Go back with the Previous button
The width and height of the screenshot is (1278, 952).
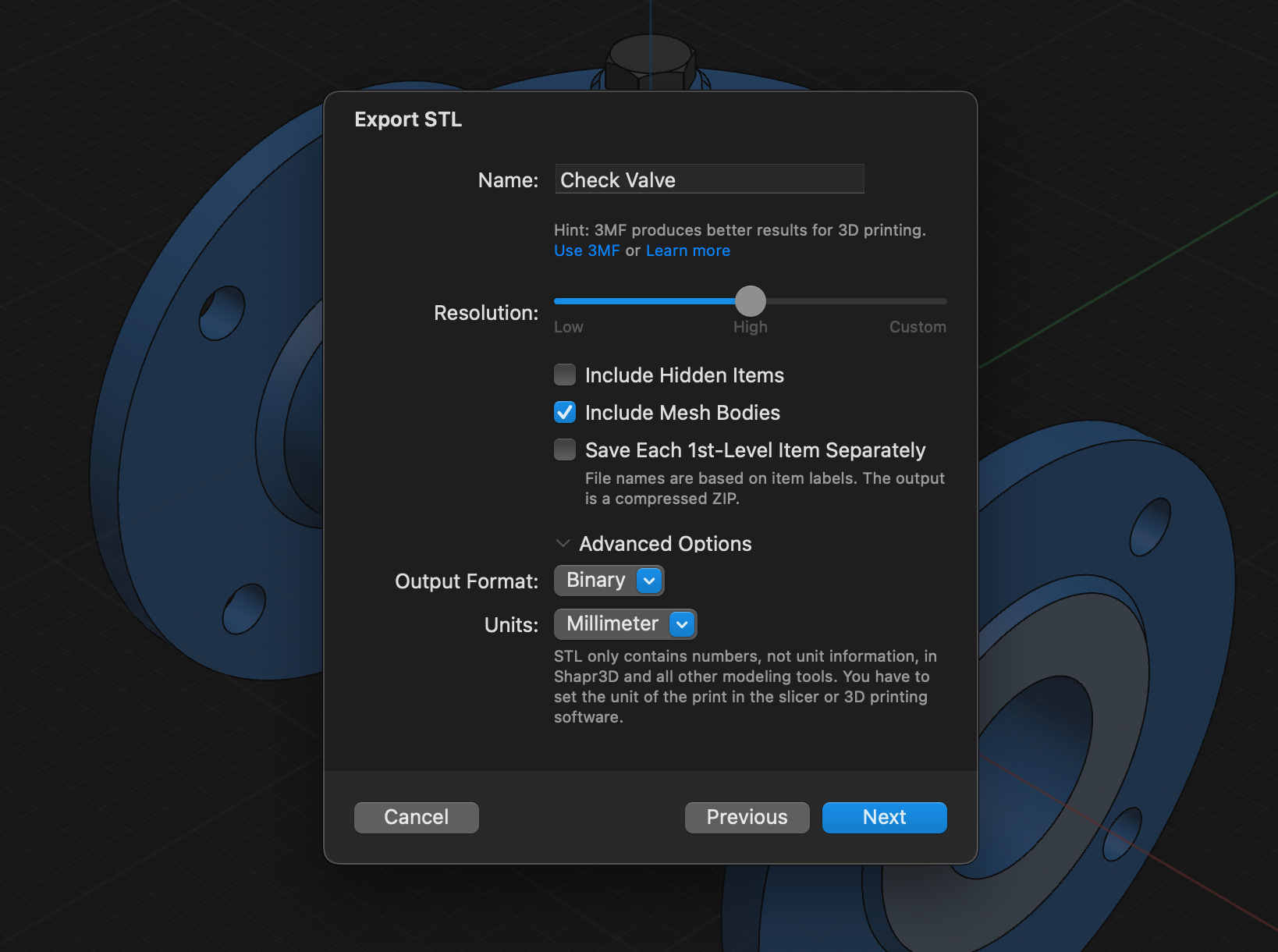point(747,818)
